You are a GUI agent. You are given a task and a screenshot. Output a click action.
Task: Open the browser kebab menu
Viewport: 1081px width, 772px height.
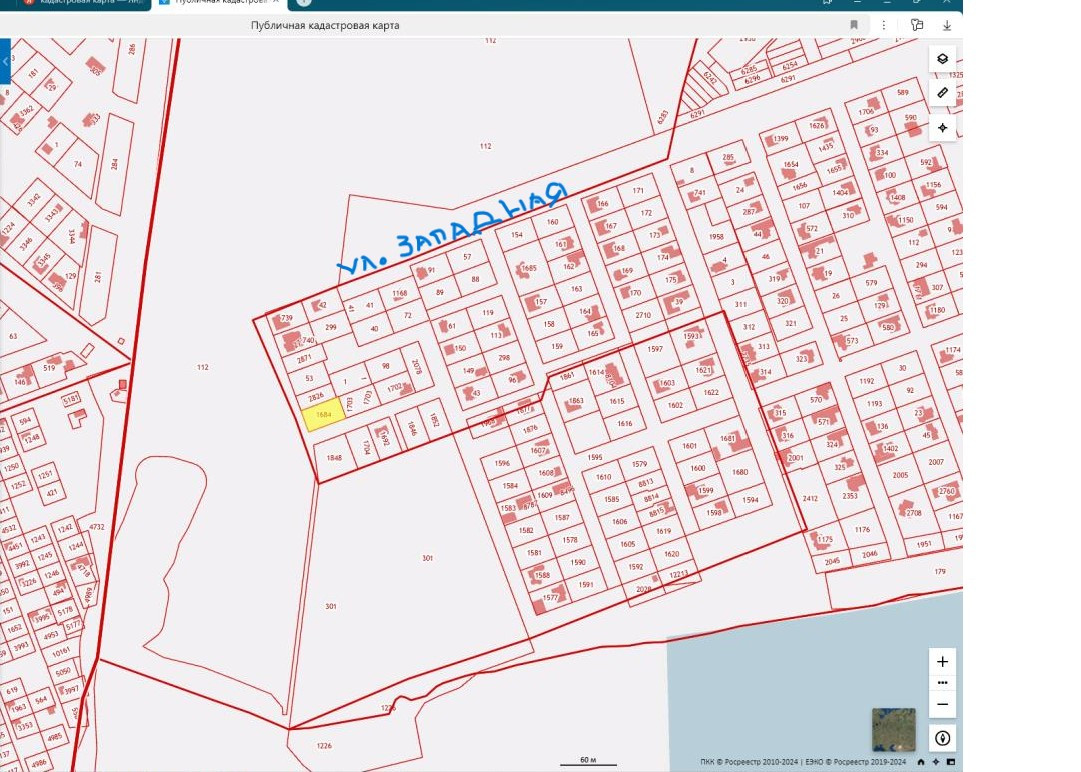point(884,25)
